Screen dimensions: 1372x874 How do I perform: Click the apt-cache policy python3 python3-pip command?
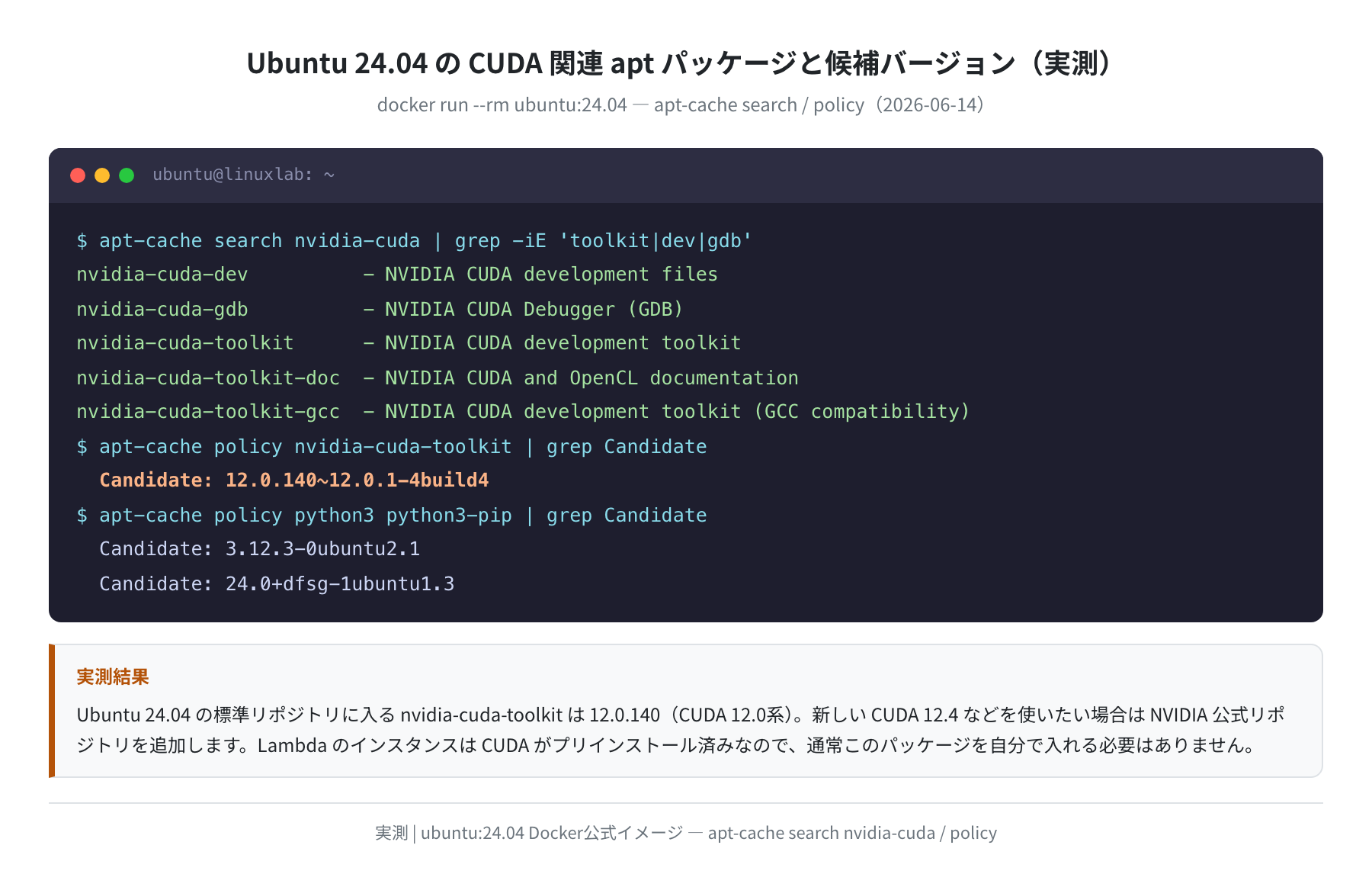point(392,516)
